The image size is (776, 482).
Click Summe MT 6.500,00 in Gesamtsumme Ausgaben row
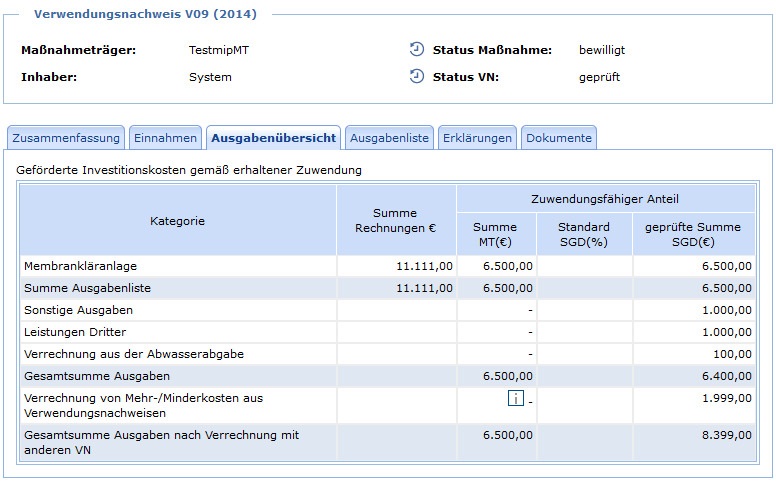[508, 376]
